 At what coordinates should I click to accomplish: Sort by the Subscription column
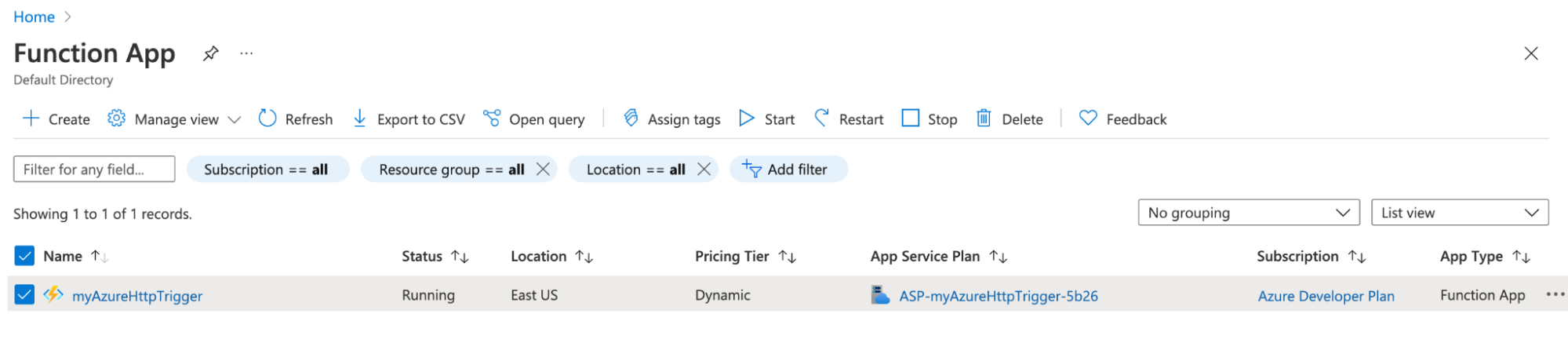pyautogui.click(x=1311, y=256)
